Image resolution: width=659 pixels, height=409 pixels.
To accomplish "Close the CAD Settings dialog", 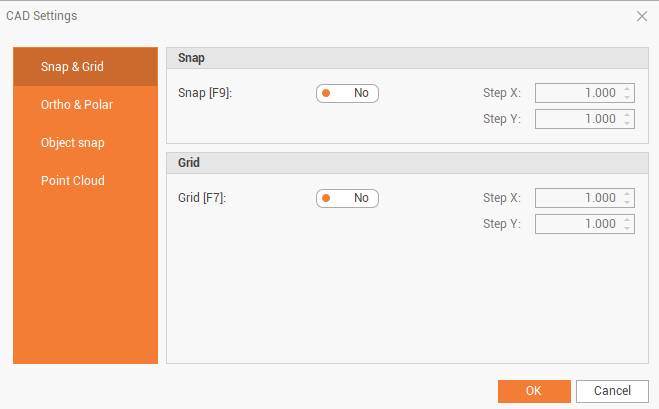I will (x=642, y=16).
